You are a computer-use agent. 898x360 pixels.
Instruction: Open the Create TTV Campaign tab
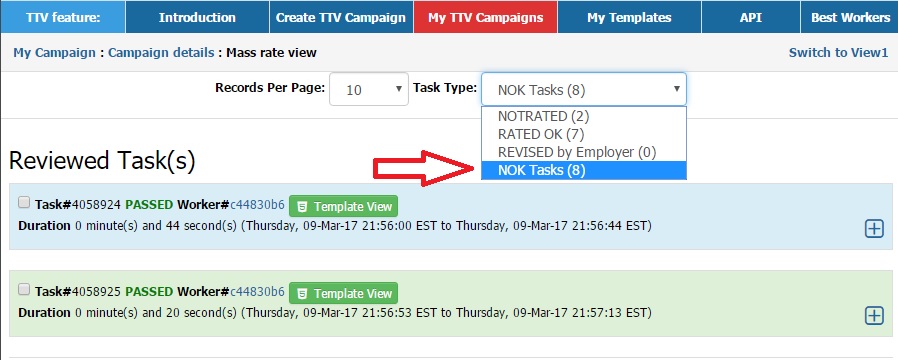coord(341,17)
